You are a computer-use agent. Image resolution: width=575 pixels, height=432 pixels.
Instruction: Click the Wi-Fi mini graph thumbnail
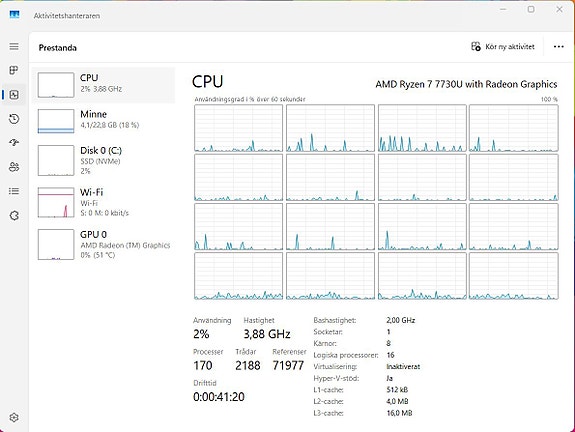56,202
